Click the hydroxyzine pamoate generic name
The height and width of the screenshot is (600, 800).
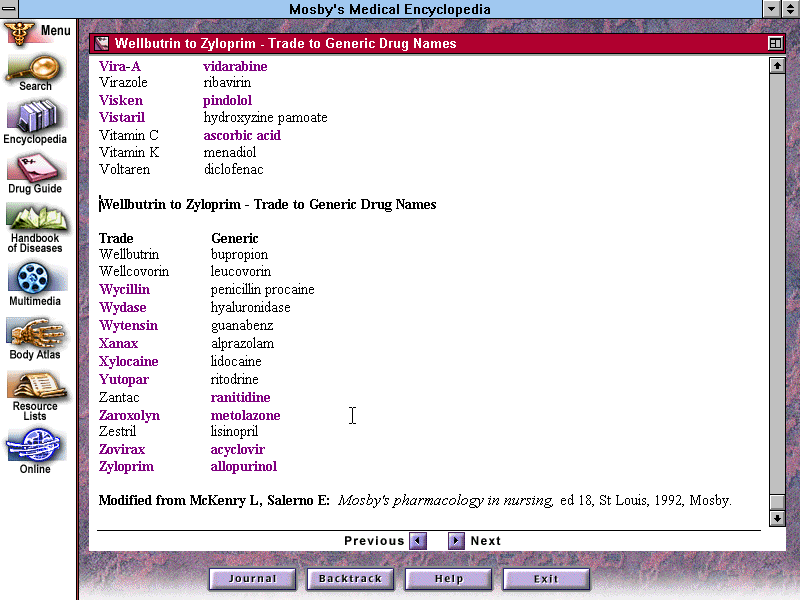[x=265, y=118]
